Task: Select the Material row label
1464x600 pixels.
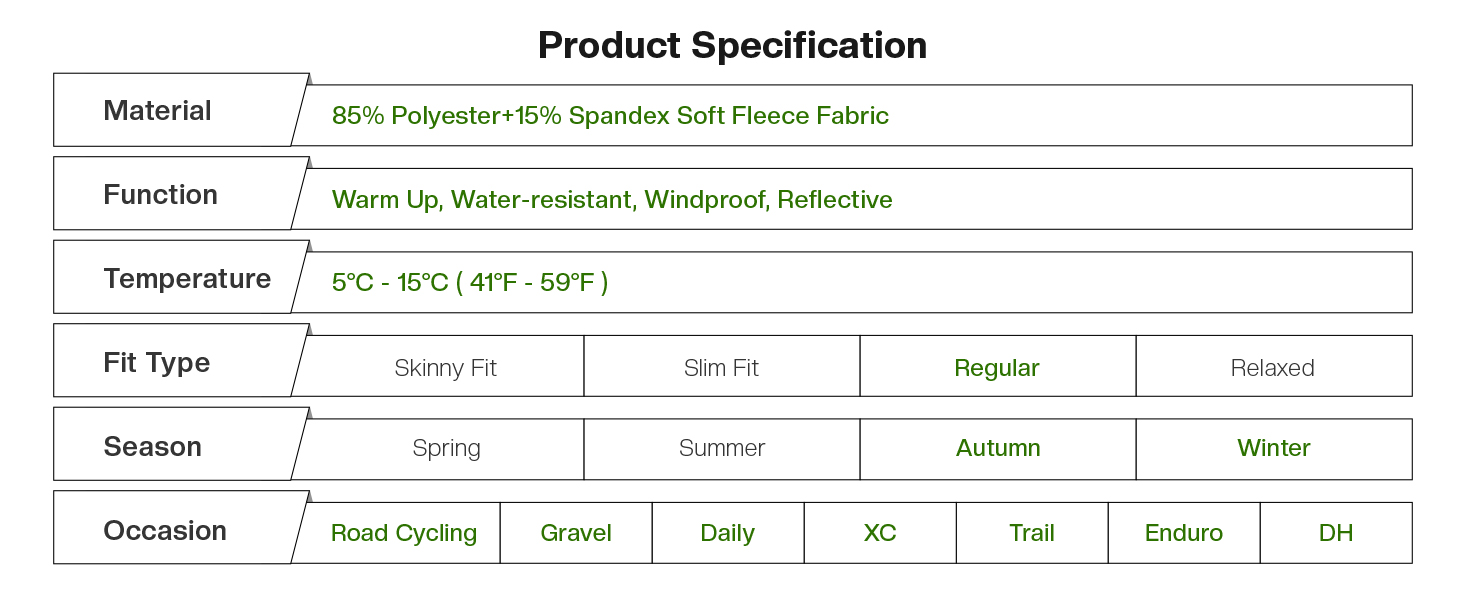Action: [157, 110]
